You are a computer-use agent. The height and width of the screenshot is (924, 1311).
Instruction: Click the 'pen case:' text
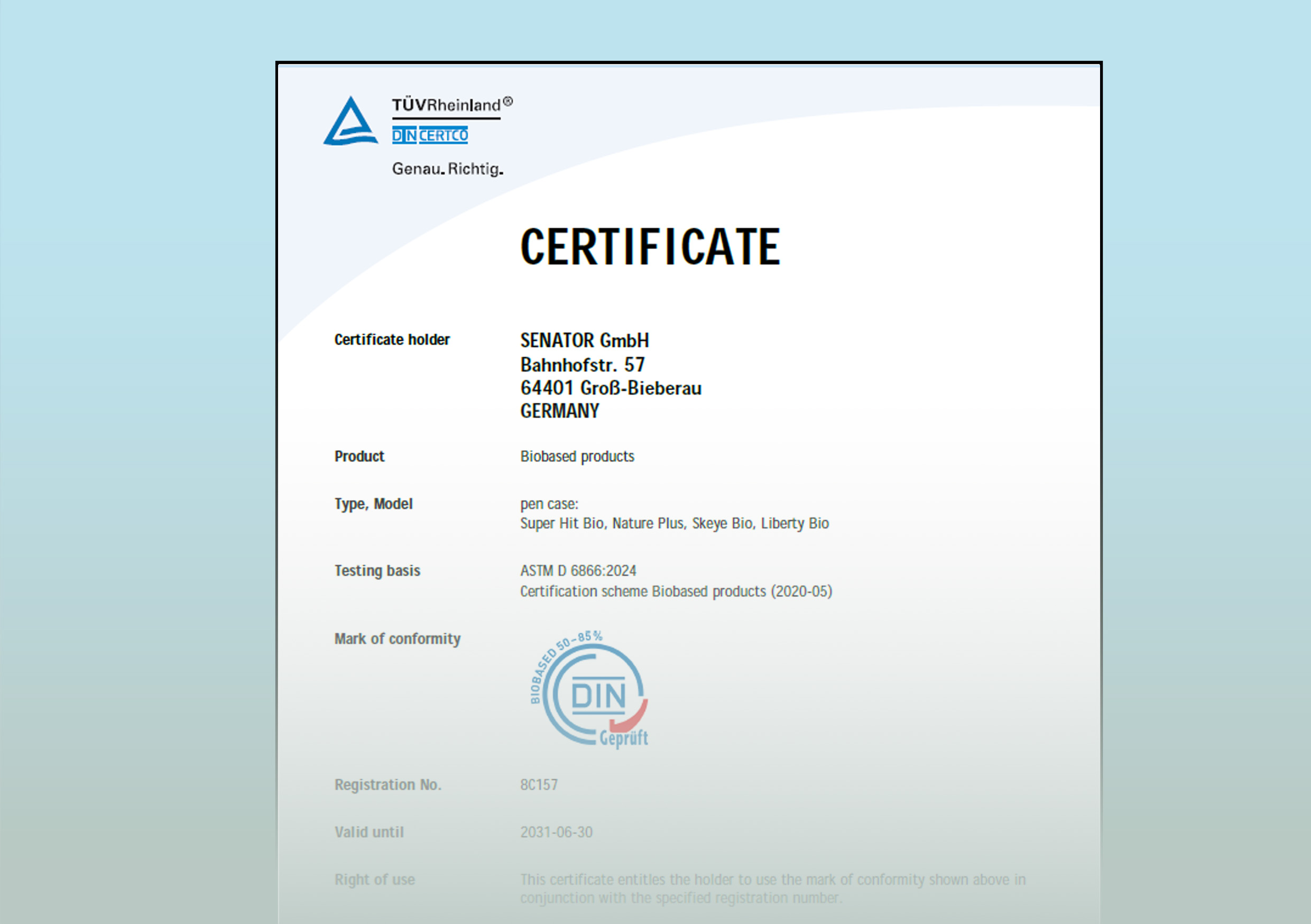pos(549,504)
